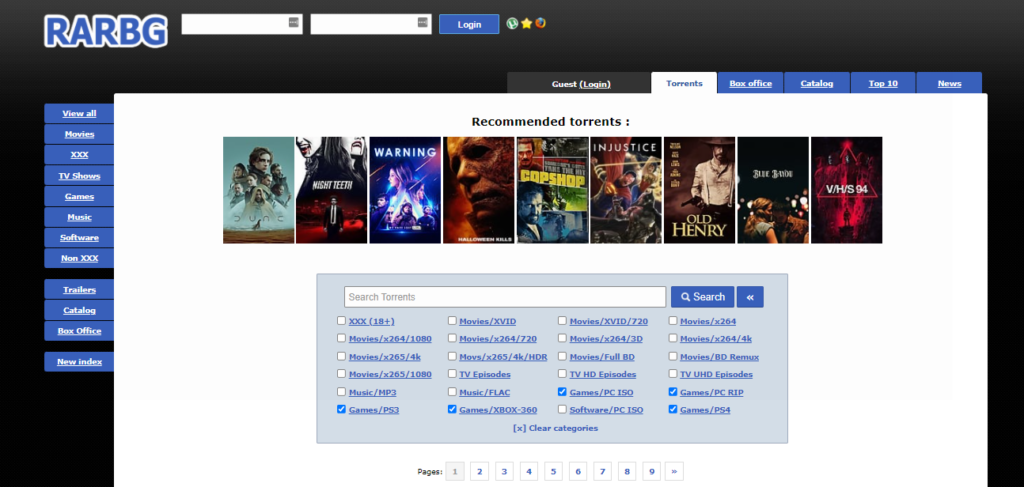This screenshot has height=487, width=1024.
Task: Check the TV Episodes checkbox
Action: pos(452,374)
